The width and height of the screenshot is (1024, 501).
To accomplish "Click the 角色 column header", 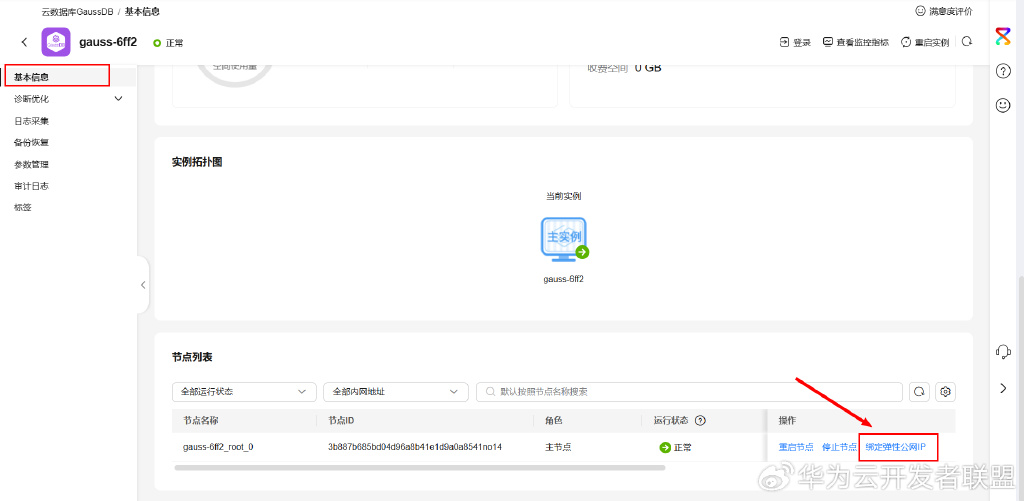I will click(553, 420).
